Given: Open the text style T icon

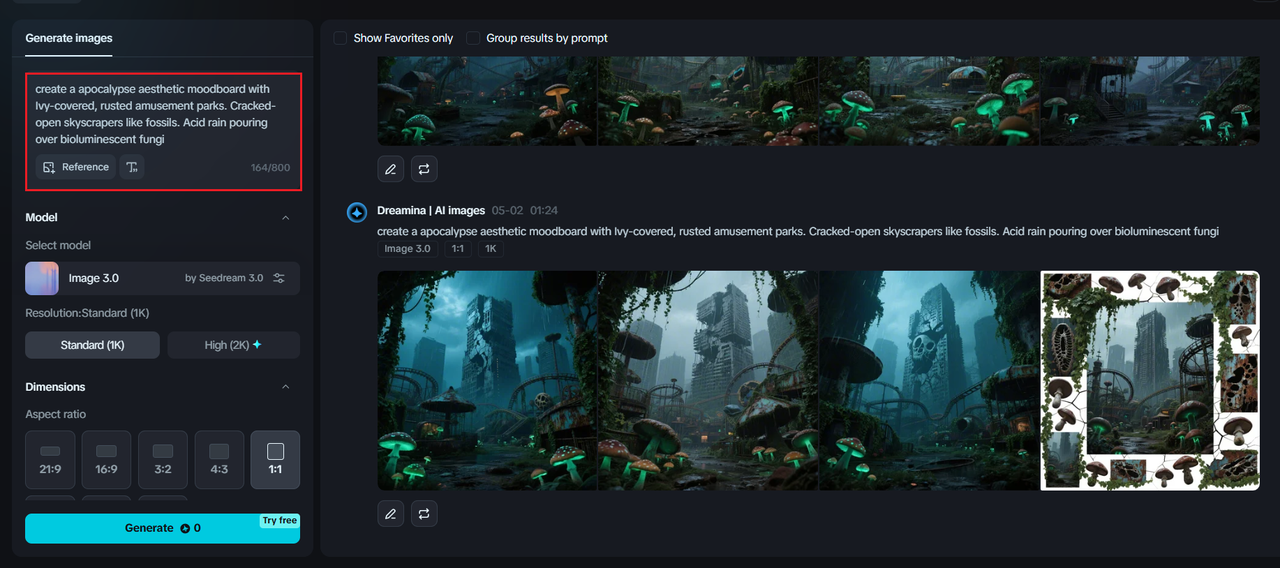Looking at the screenshot, I should pos(132,167).
